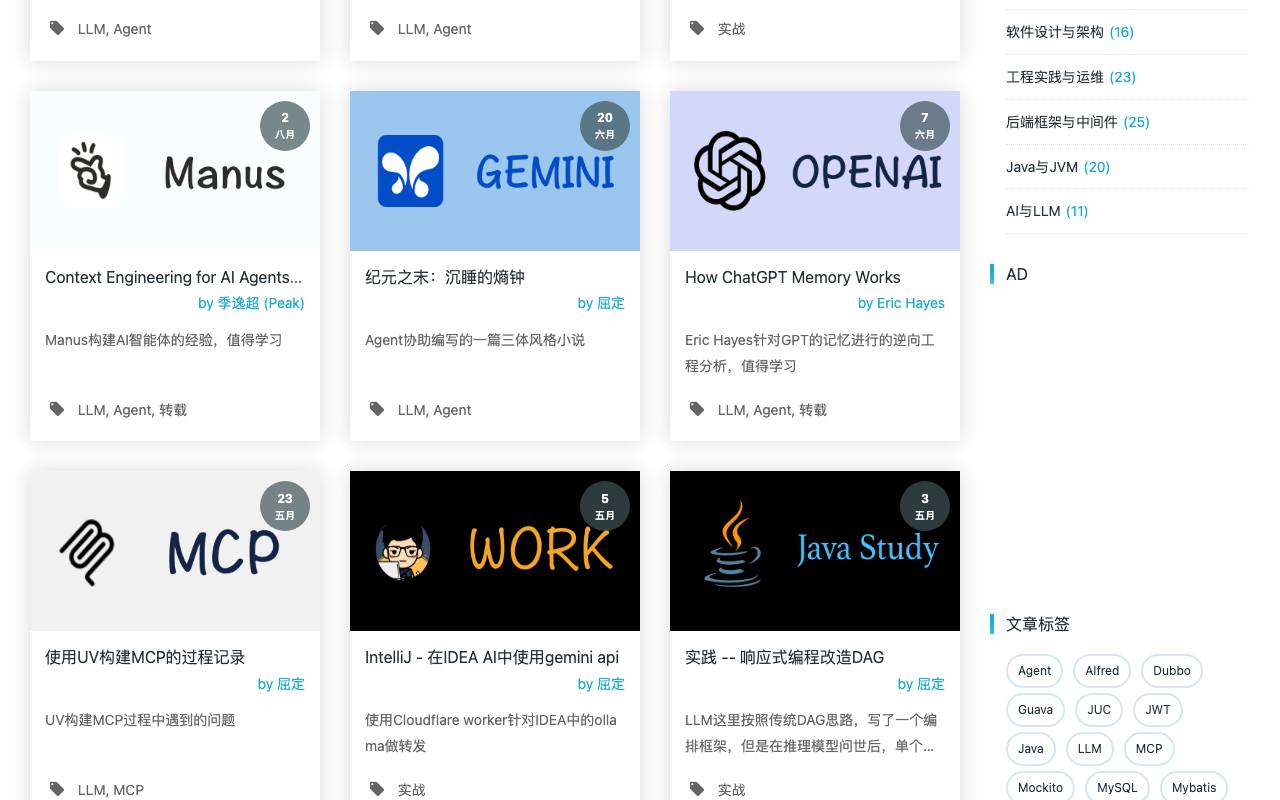Click the JUC tag pill
The image size is (1280, 800).
[1099, 710]
